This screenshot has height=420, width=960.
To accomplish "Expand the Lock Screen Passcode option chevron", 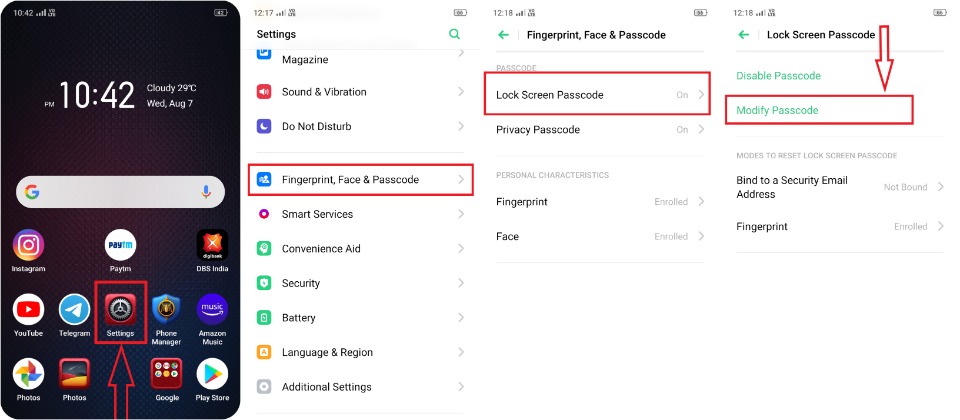I will tap(701, 95).
